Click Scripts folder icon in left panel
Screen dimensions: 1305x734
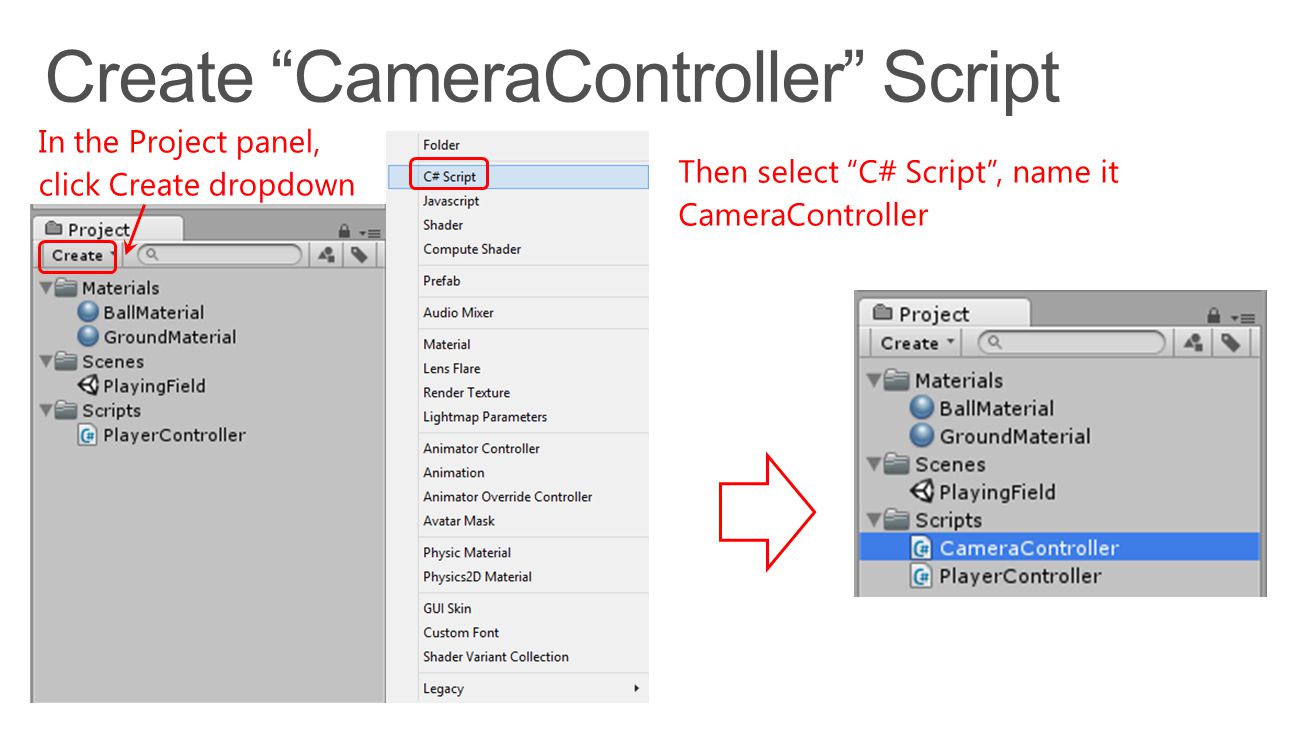tap(66, 411)
